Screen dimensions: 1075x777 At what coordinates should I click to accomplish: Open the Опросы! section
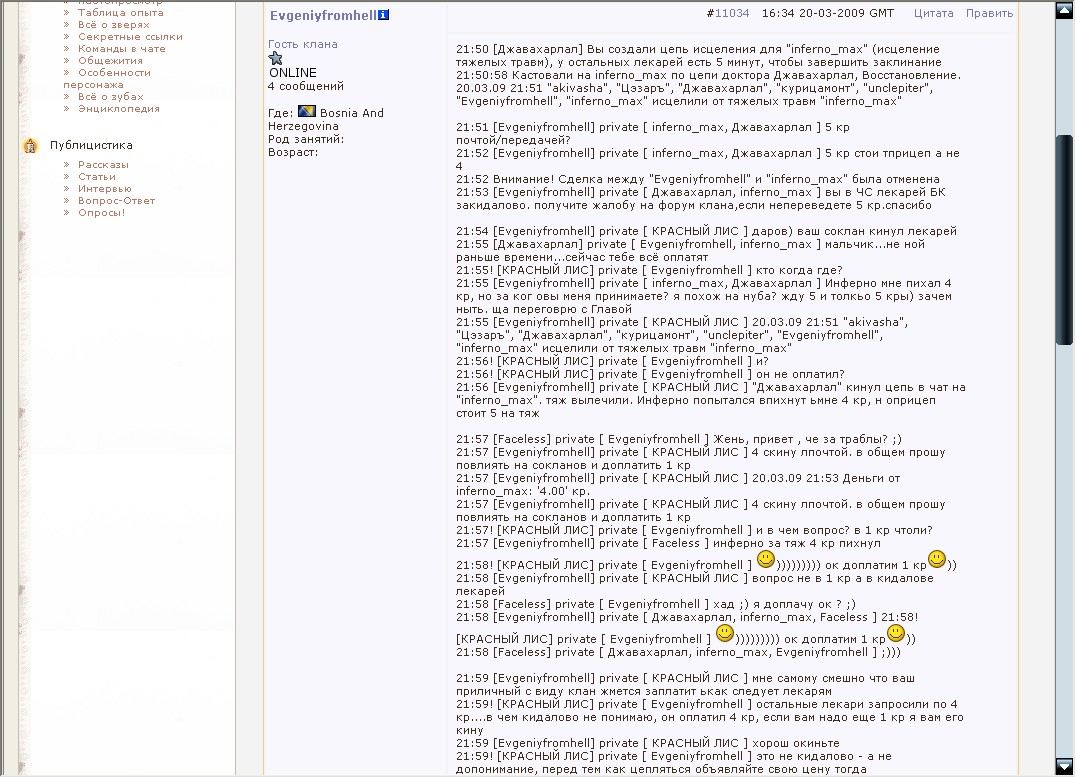point(101,213)
